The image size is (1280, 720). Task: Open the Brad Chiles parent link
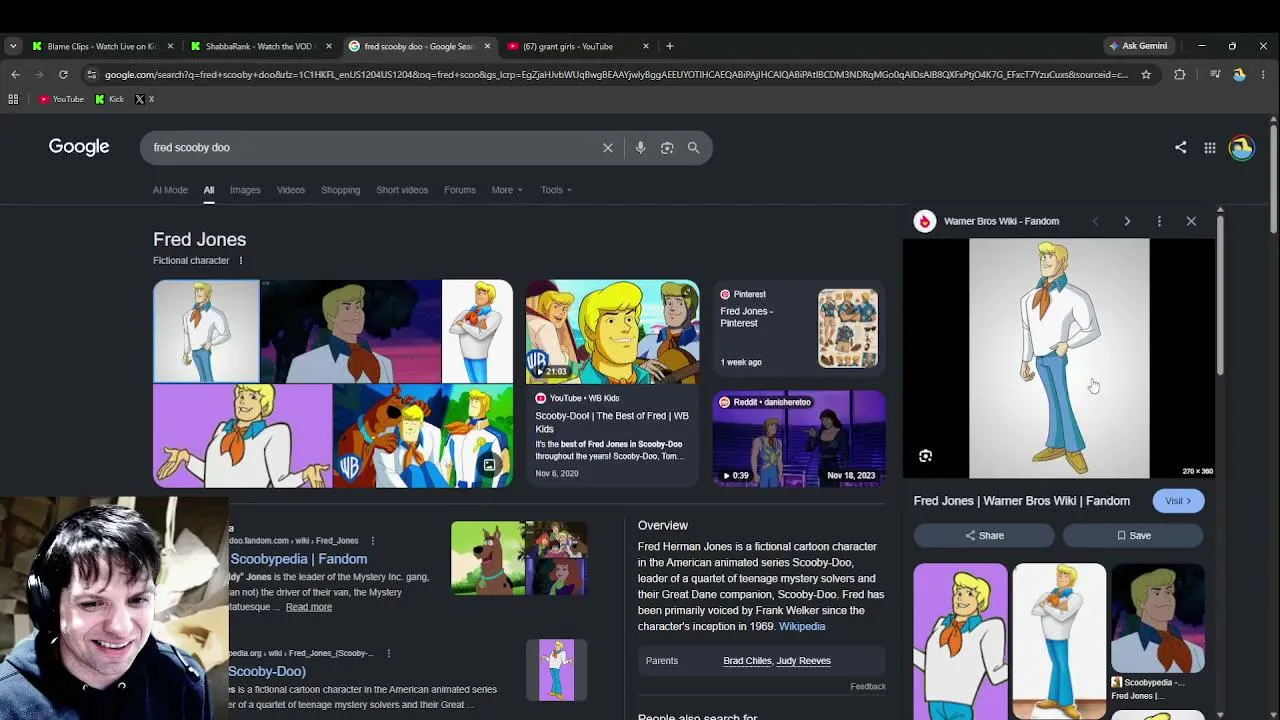click(747, 661)
